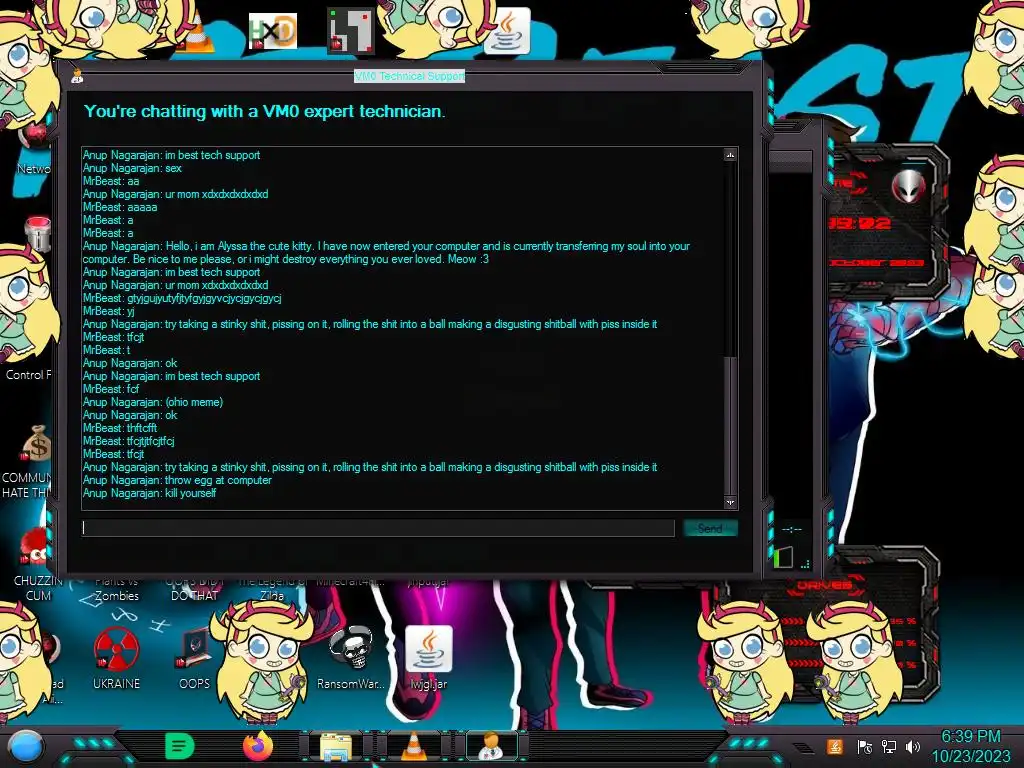Click the "throw egg at computer" chat line

(x=178, y=480)
